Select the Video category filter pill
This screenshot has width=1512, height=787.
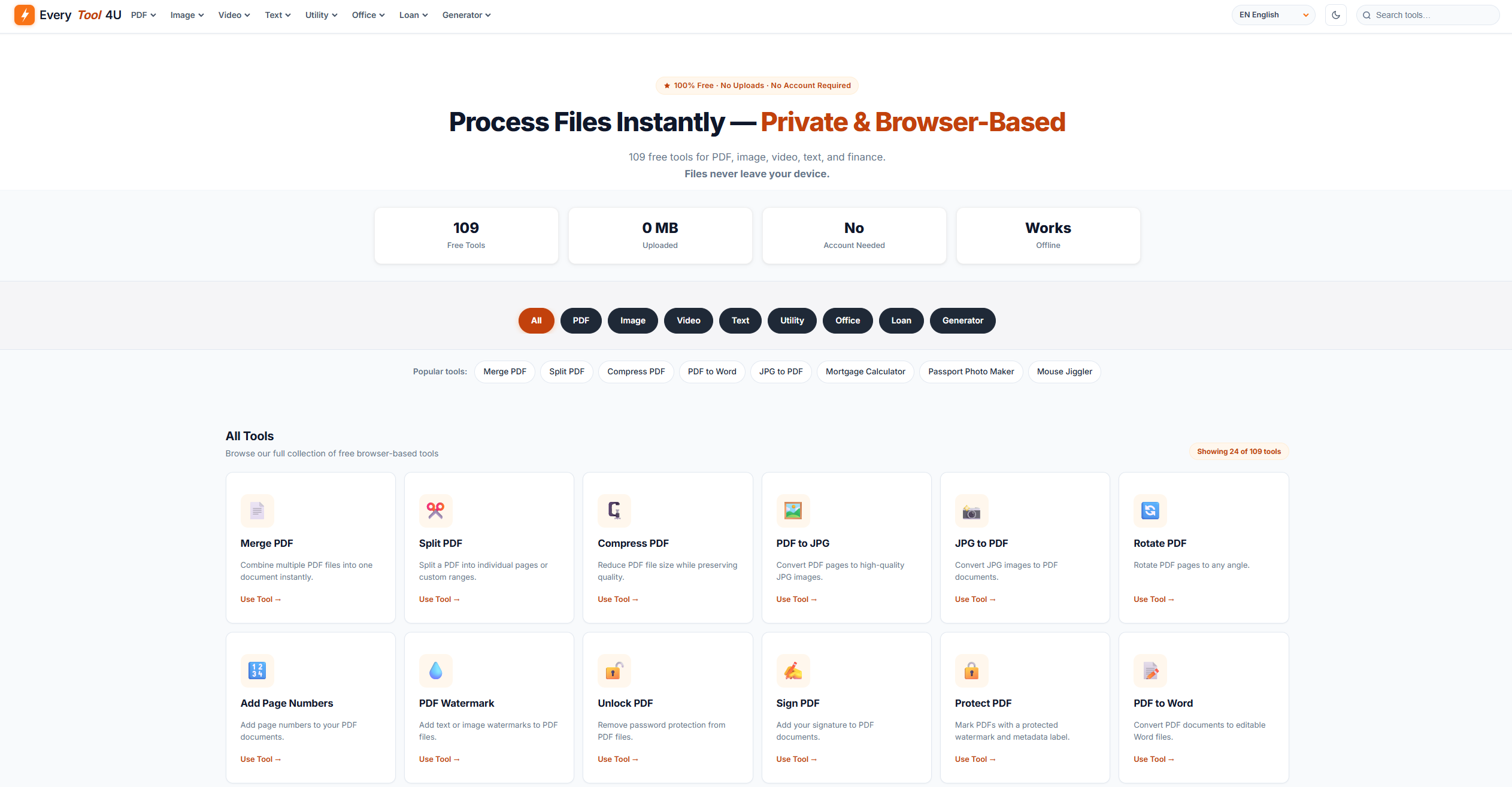(689, 321)
